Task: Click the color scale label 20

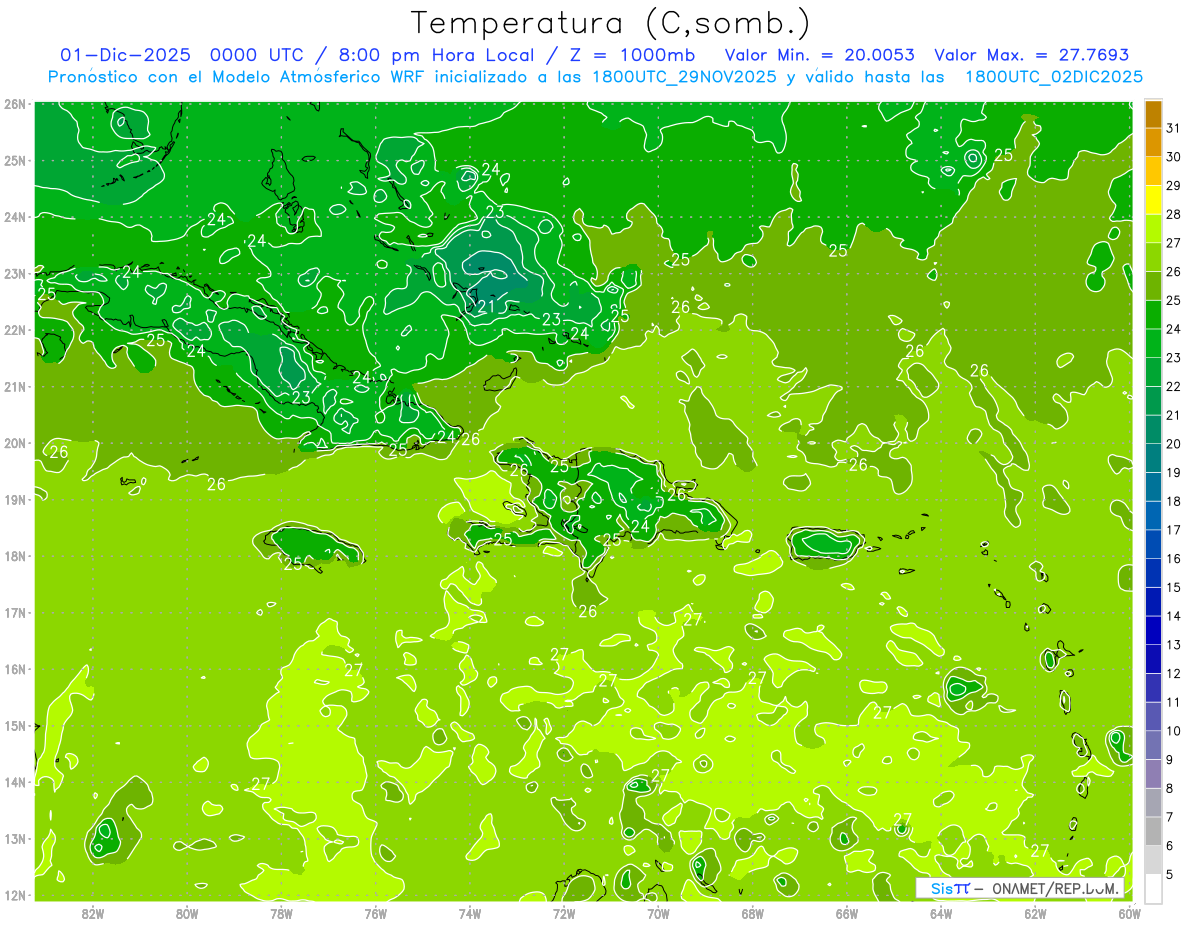Action: (x=1173, y=444)
